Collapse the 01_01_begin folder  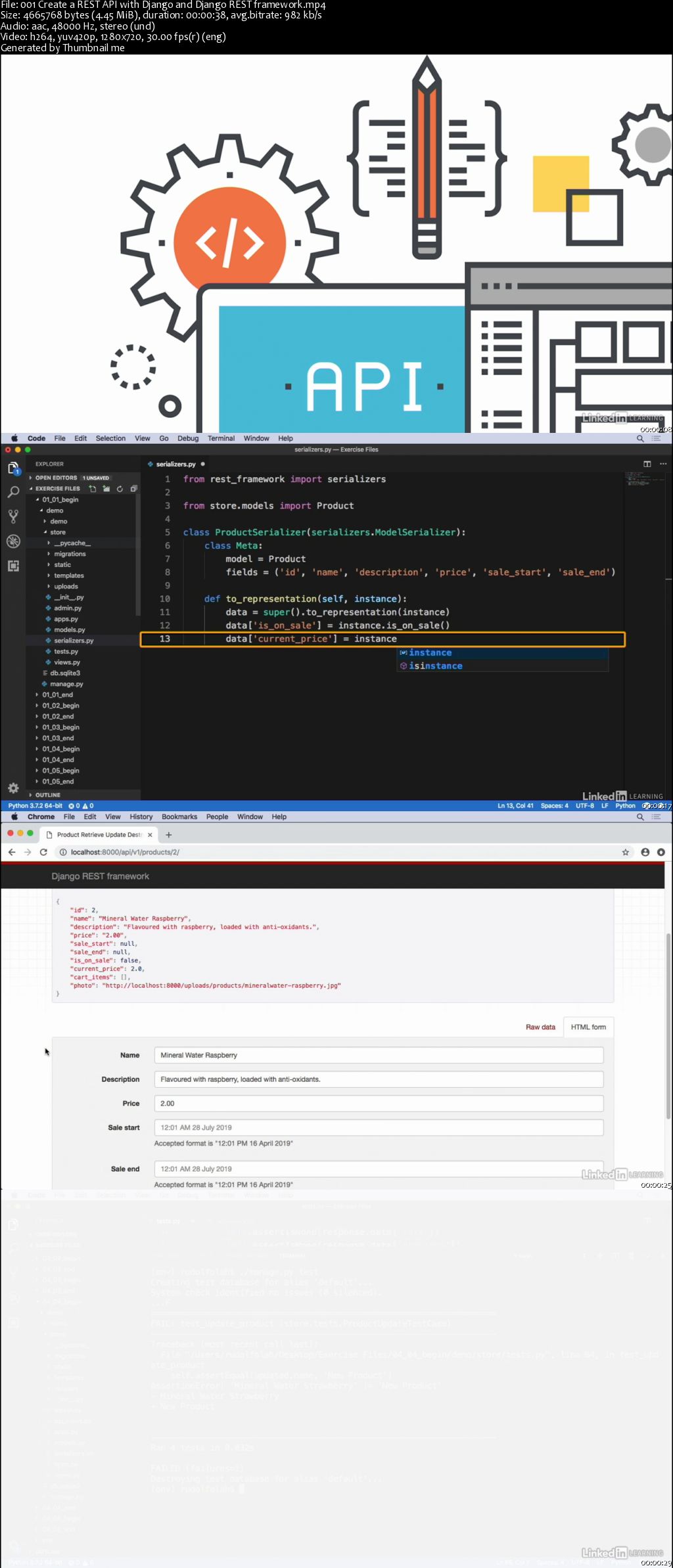60,500
